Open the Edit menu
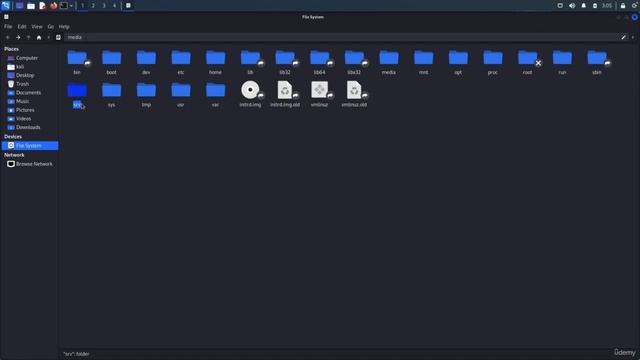The width and height of the screenshot is (640, 360). (22, 27)
